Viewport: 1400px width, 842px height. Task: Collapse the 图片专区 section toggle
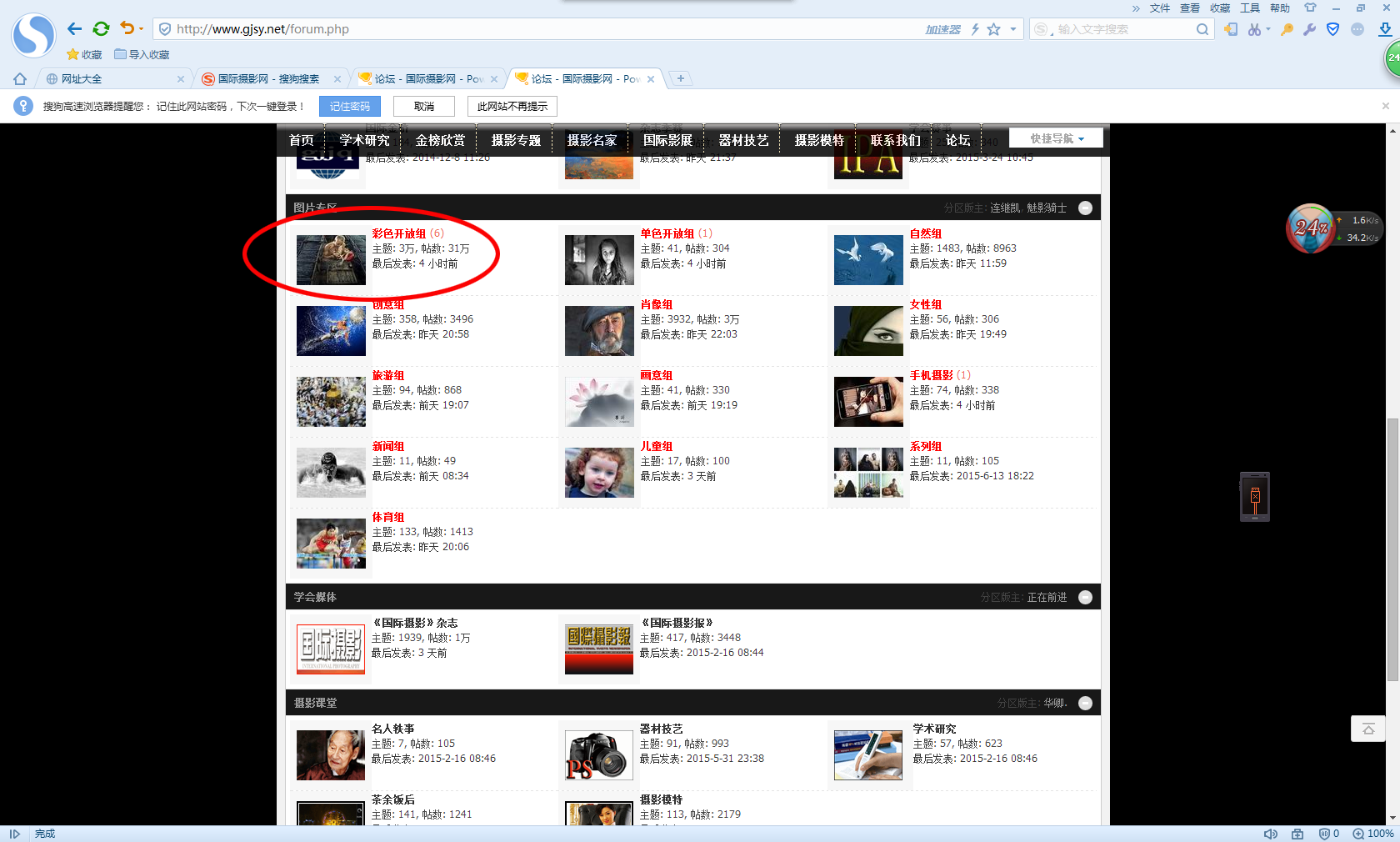click(x=1085, y=208)
